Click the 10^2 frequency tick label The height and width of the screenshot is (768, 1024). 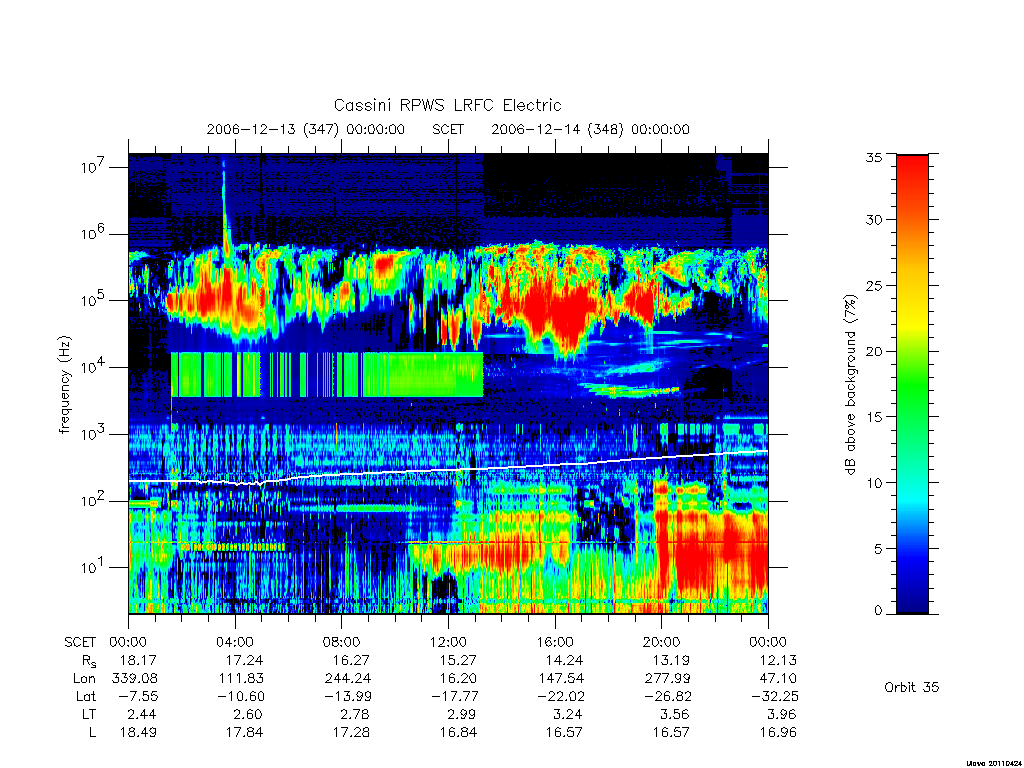[94, 500]
